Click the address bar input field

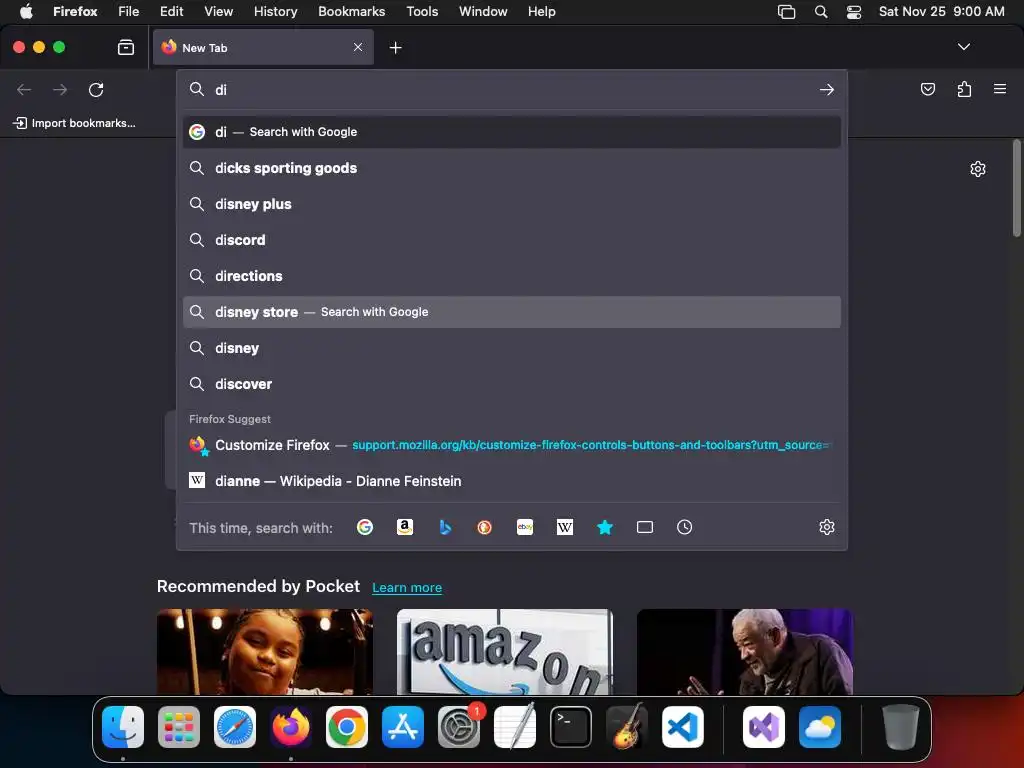click(513, 89)
